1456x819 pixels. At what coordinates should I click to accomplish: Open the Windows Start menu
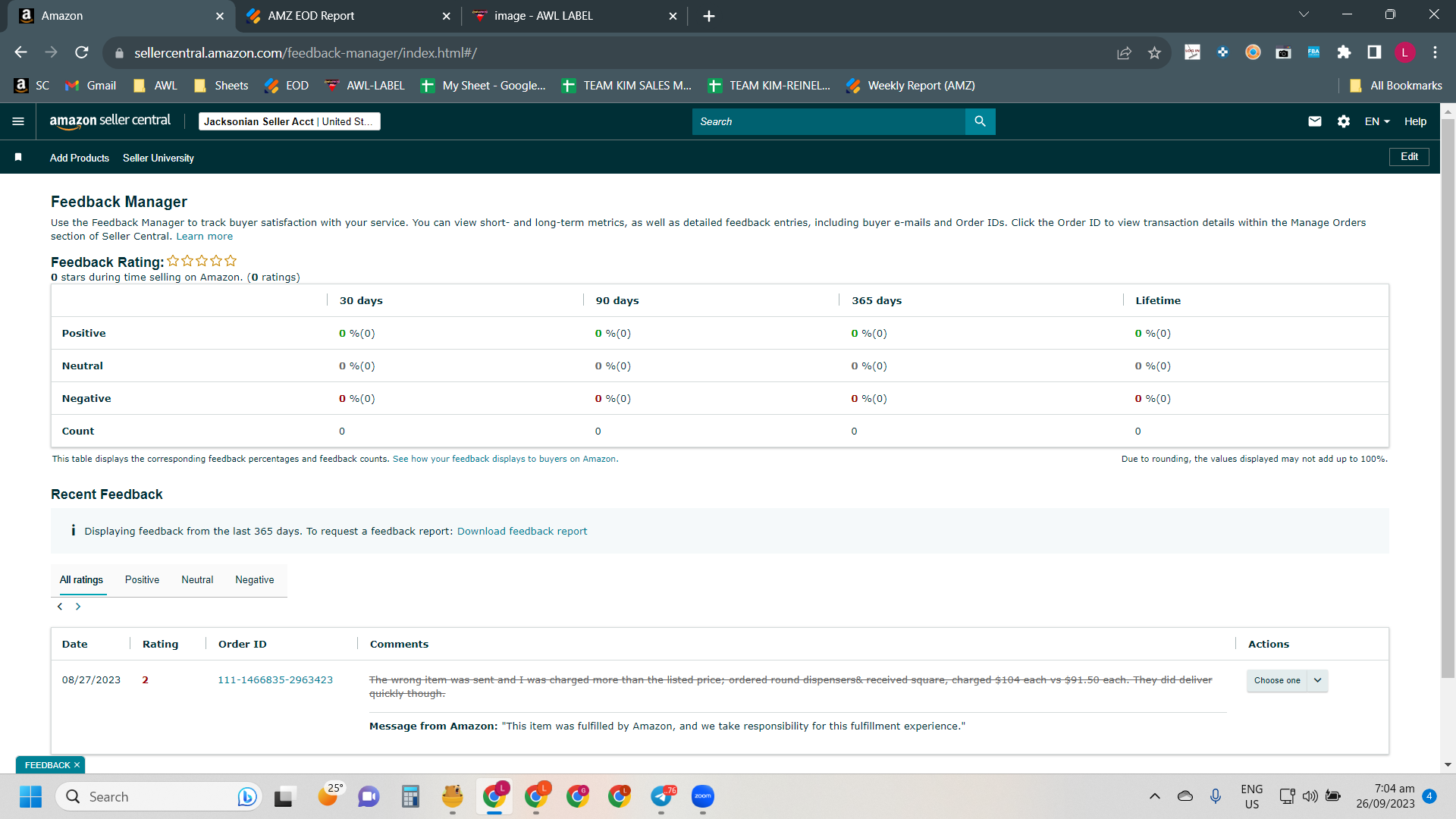click(x=30, y=796)
